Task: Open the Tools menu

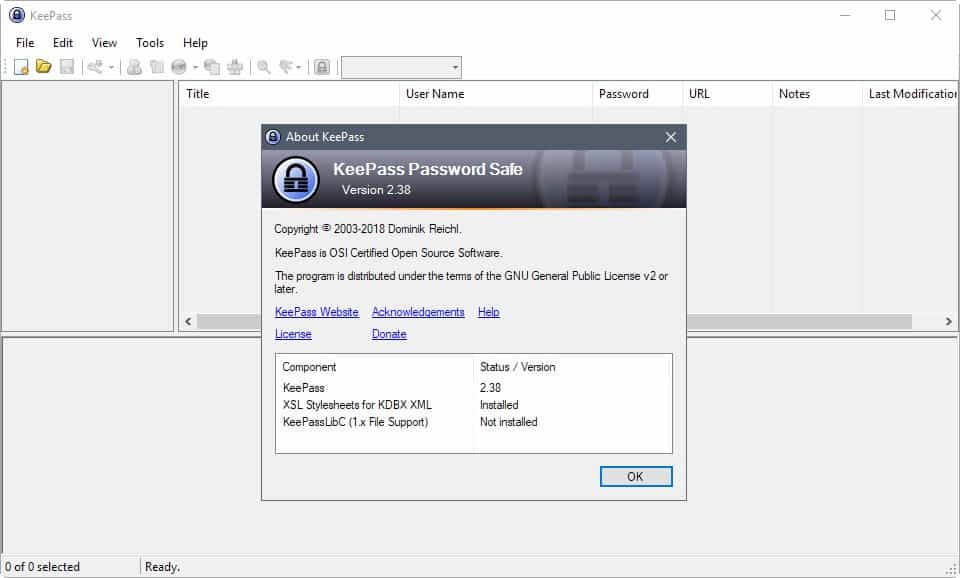Action: coord(150,43)
